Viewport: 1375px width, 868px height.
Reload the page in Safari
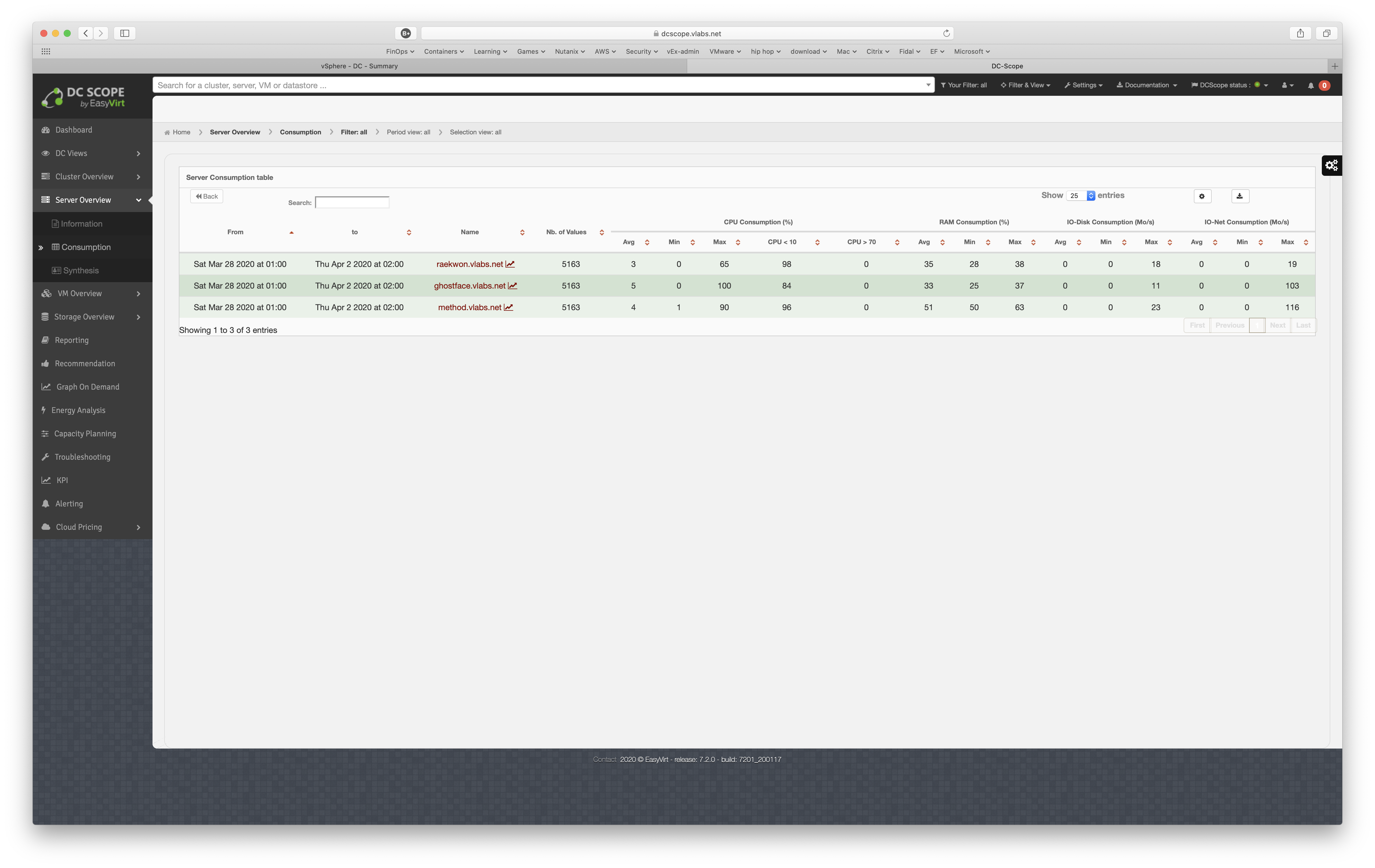[946, 33]
